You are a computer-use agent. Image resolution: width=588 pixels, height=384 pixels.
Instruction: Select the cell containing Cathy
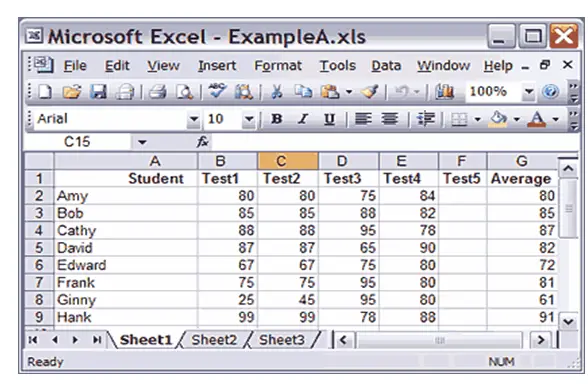[x=126, y=231]
